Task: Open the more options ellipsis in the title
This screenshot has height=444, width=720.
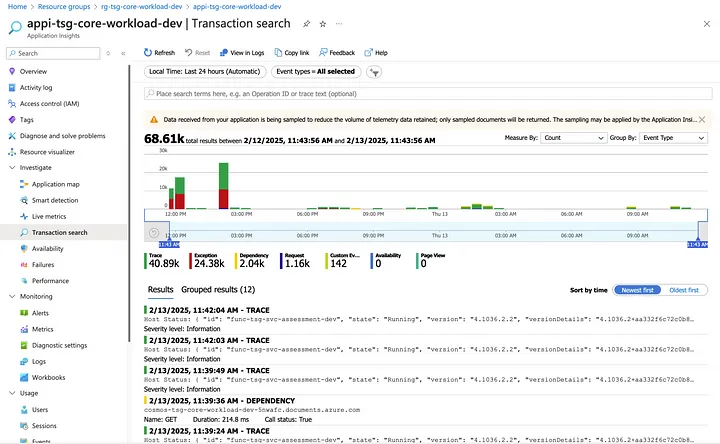Action: click(x=339, y=24)
